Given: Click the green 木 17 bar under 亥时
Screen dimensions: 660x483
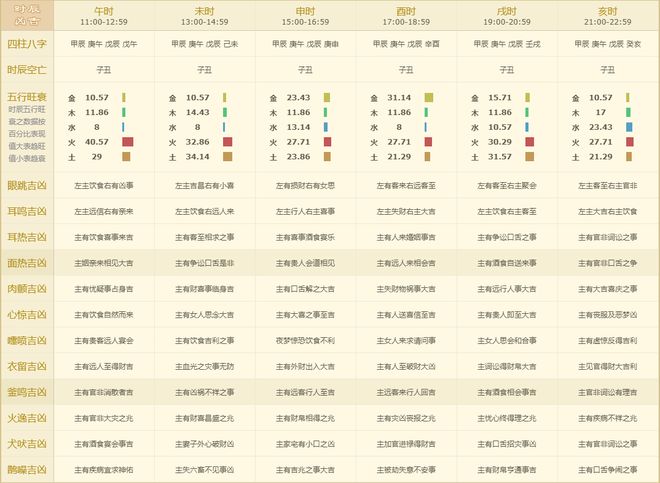Looking at the screenshot, I should tap(628, 112).
